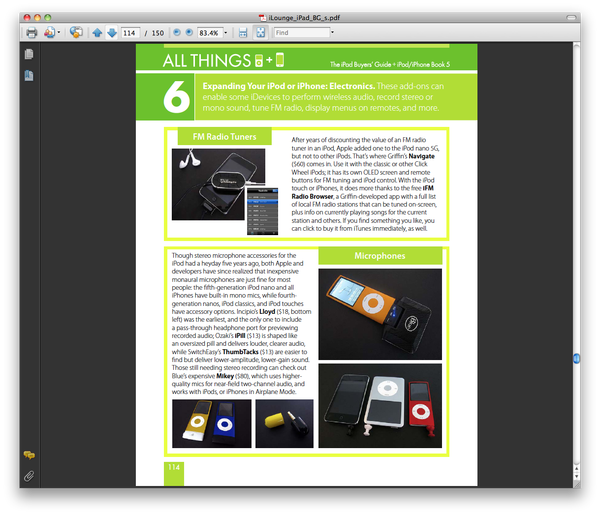Click the "ALL THINGS" page header
The width and height of the screenshot is (600, 515).
(207, 61)
